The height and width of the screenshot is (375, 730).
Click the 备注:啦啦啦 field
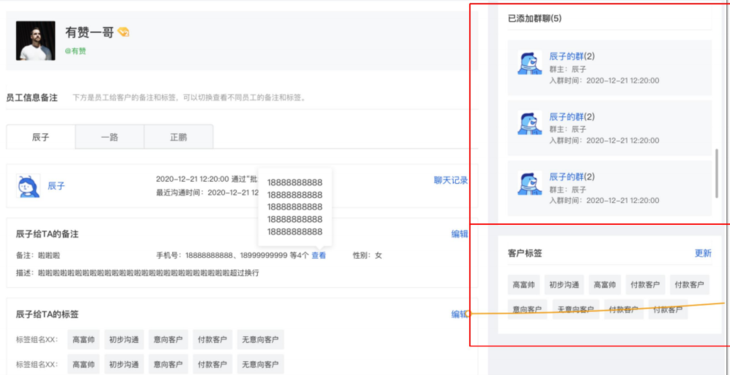click(x=38, y=255)
